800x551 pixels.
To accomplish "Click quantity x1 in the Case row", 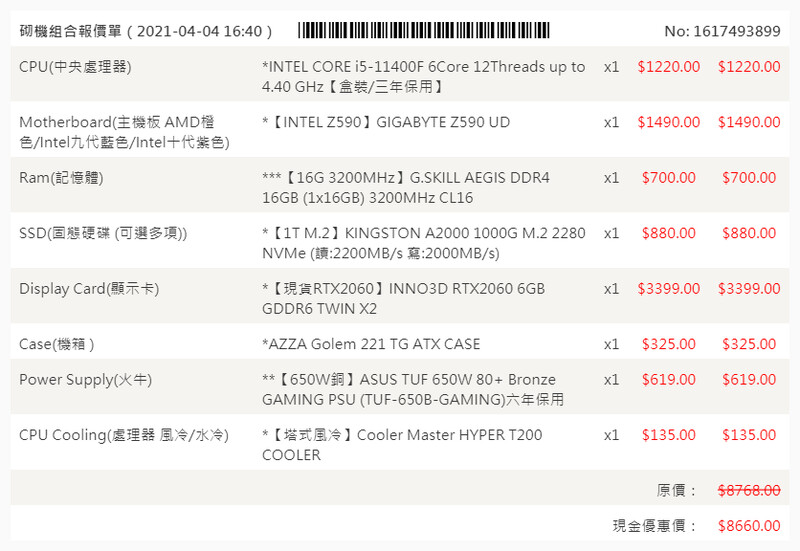I will (611, 345).
